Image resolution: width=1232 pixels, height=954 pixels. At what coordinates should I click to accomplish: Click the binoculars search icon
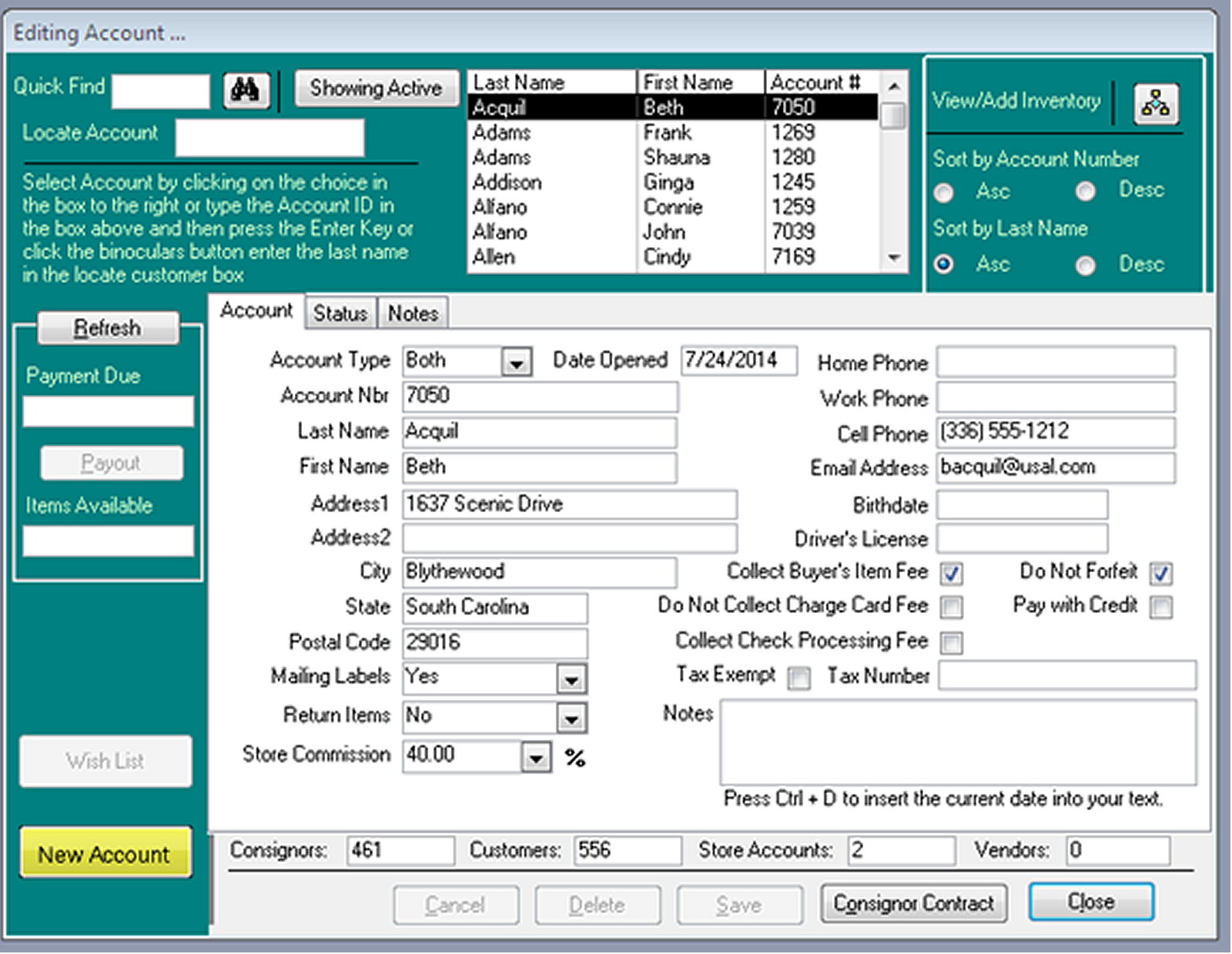tap(246, 91)
